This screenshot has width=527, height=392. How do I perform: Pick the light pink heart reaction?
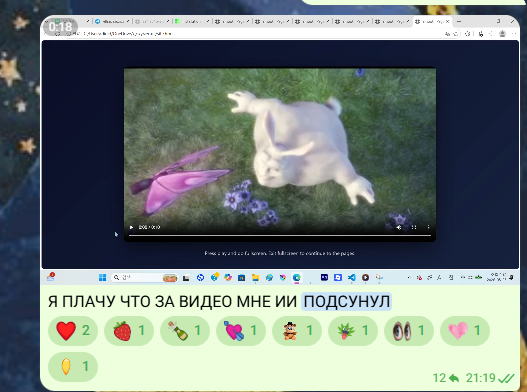[x=465, y=331]
